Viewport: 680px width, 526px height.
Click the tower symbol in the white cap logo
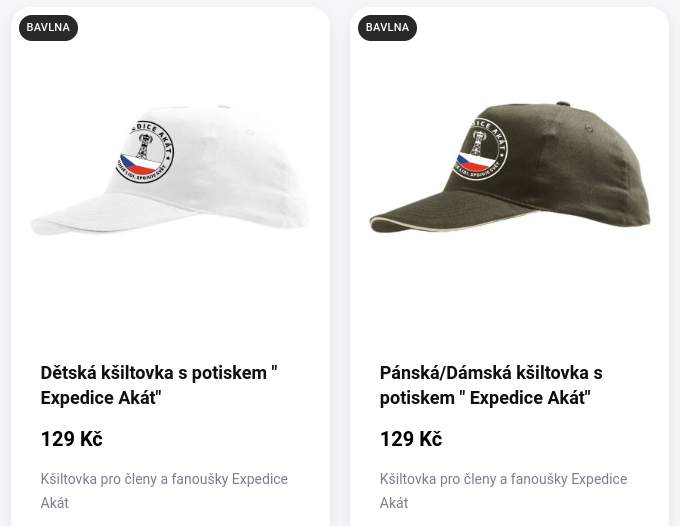click(x=143, y=146)
